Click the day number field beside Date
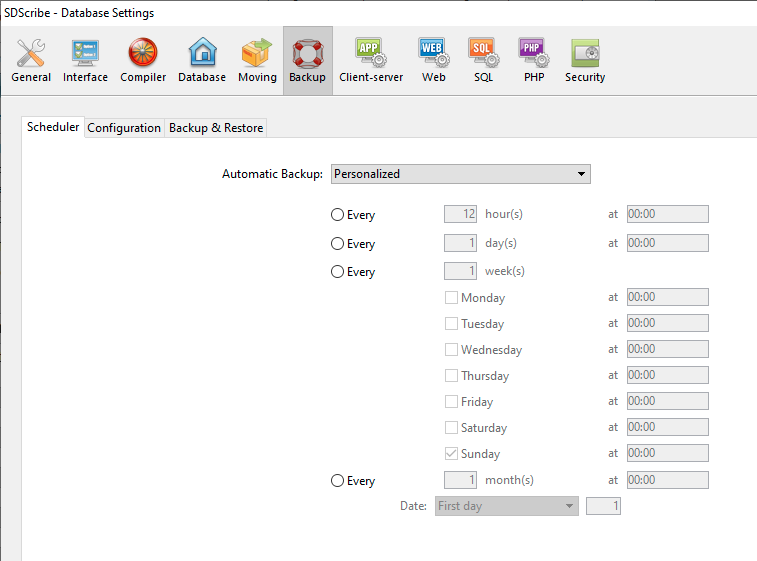757x561 pixels. (x=603, y=506)
